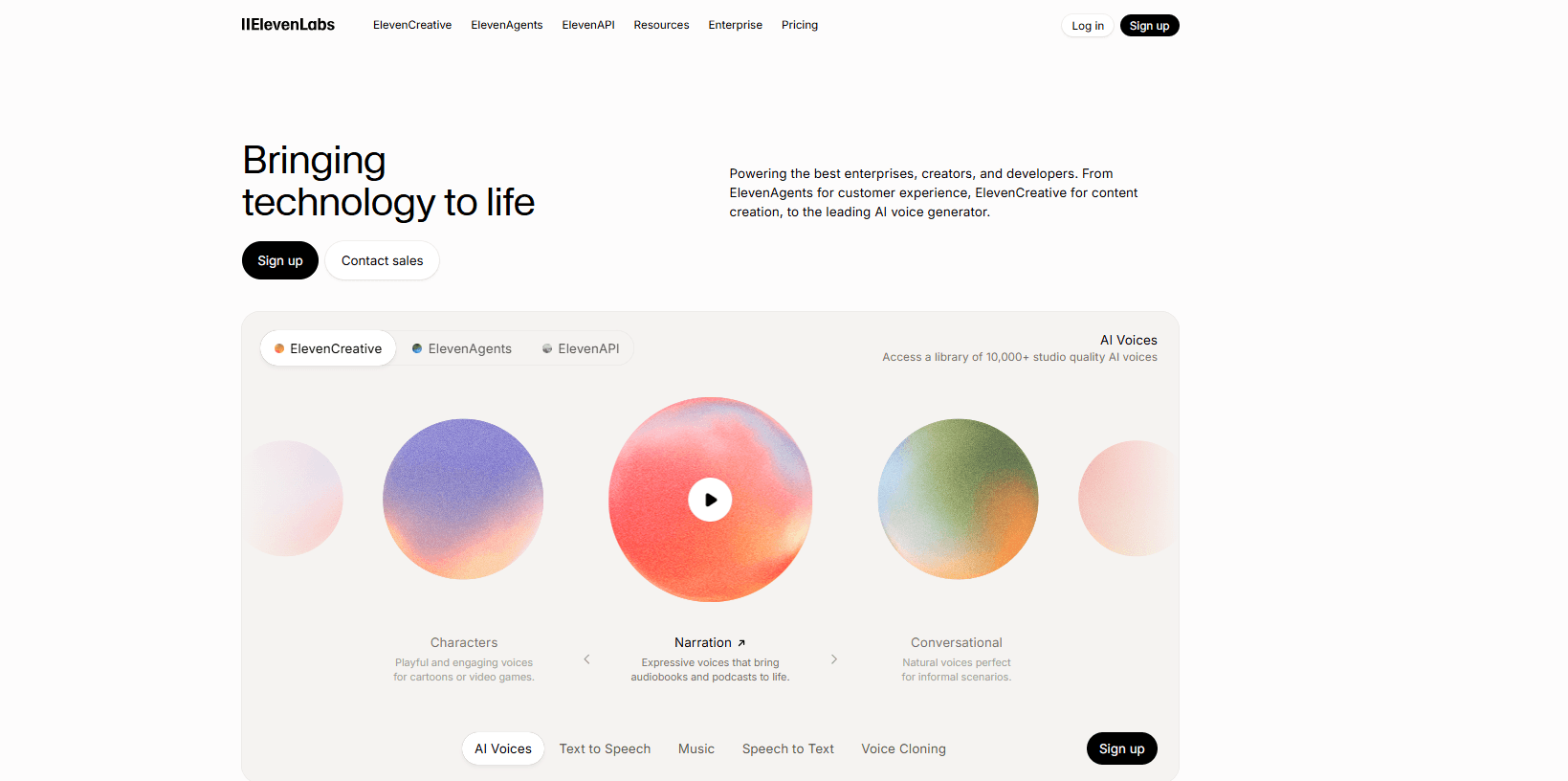Image resolution: width=1568 pixels, height=781 pixels.
Task: Click the 'Bringing technology to life' headline
Action: click(388, 181)
